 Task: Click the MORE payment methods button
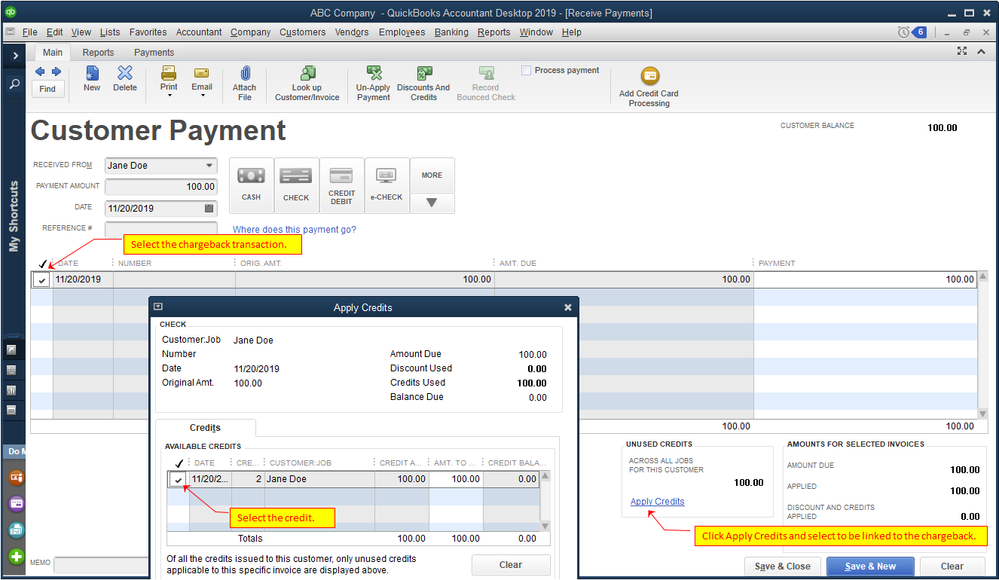pyautogui.click(x=432, y=175)
